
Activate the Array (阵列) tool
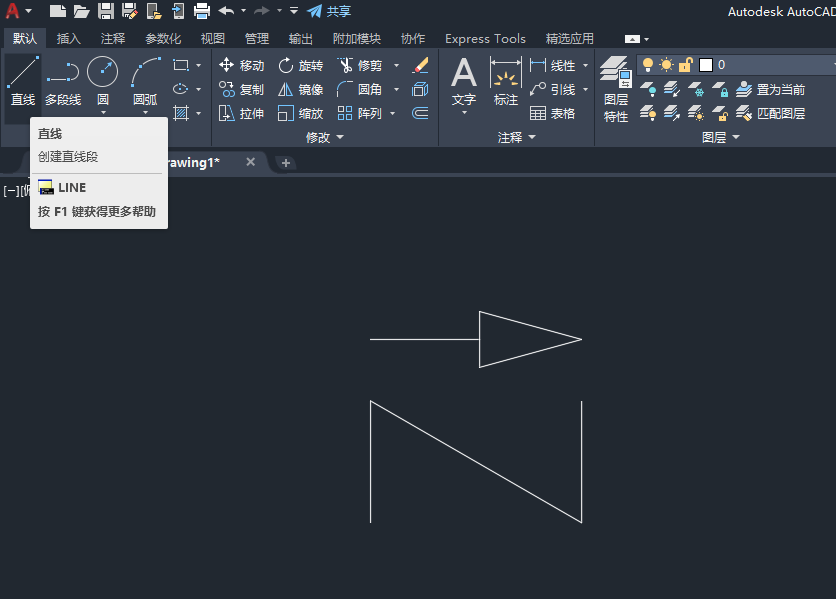pos(360,114)
